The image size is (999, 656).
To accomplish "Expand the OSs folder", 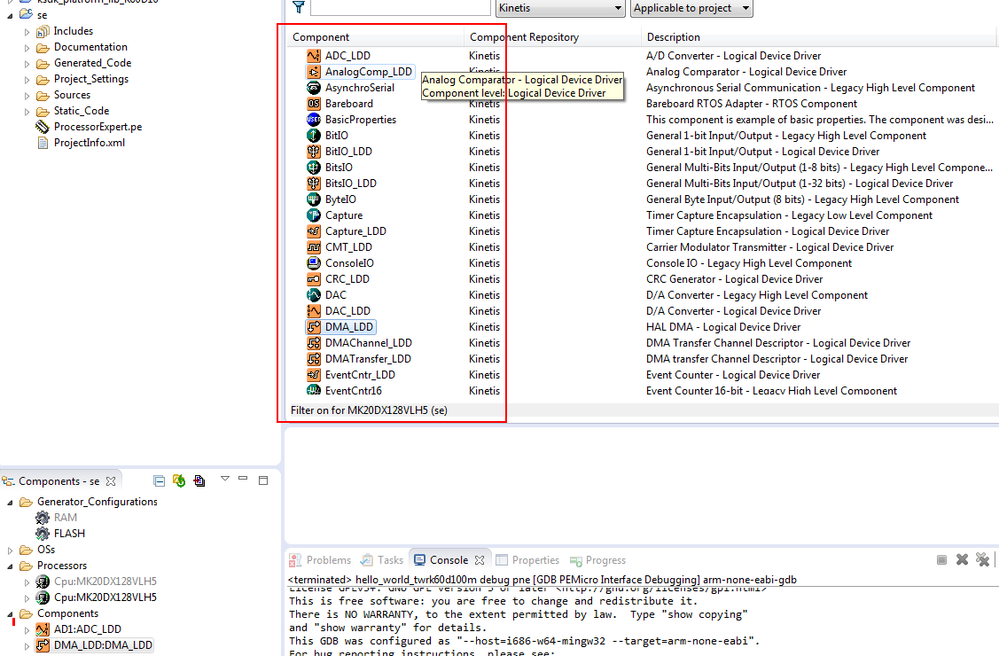I will tap(10, 550).
